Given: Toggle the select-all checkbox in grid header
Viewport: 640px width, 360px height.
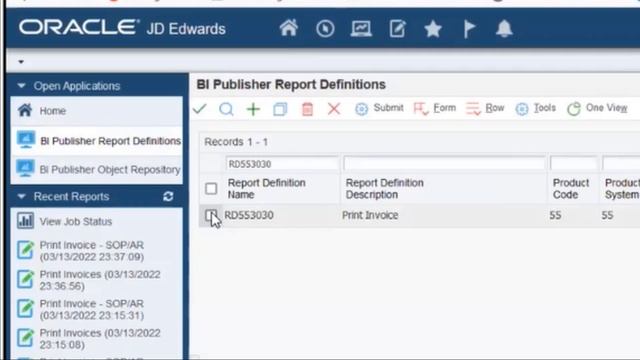Looking at the screenshot, I should [x=211, y=189].
